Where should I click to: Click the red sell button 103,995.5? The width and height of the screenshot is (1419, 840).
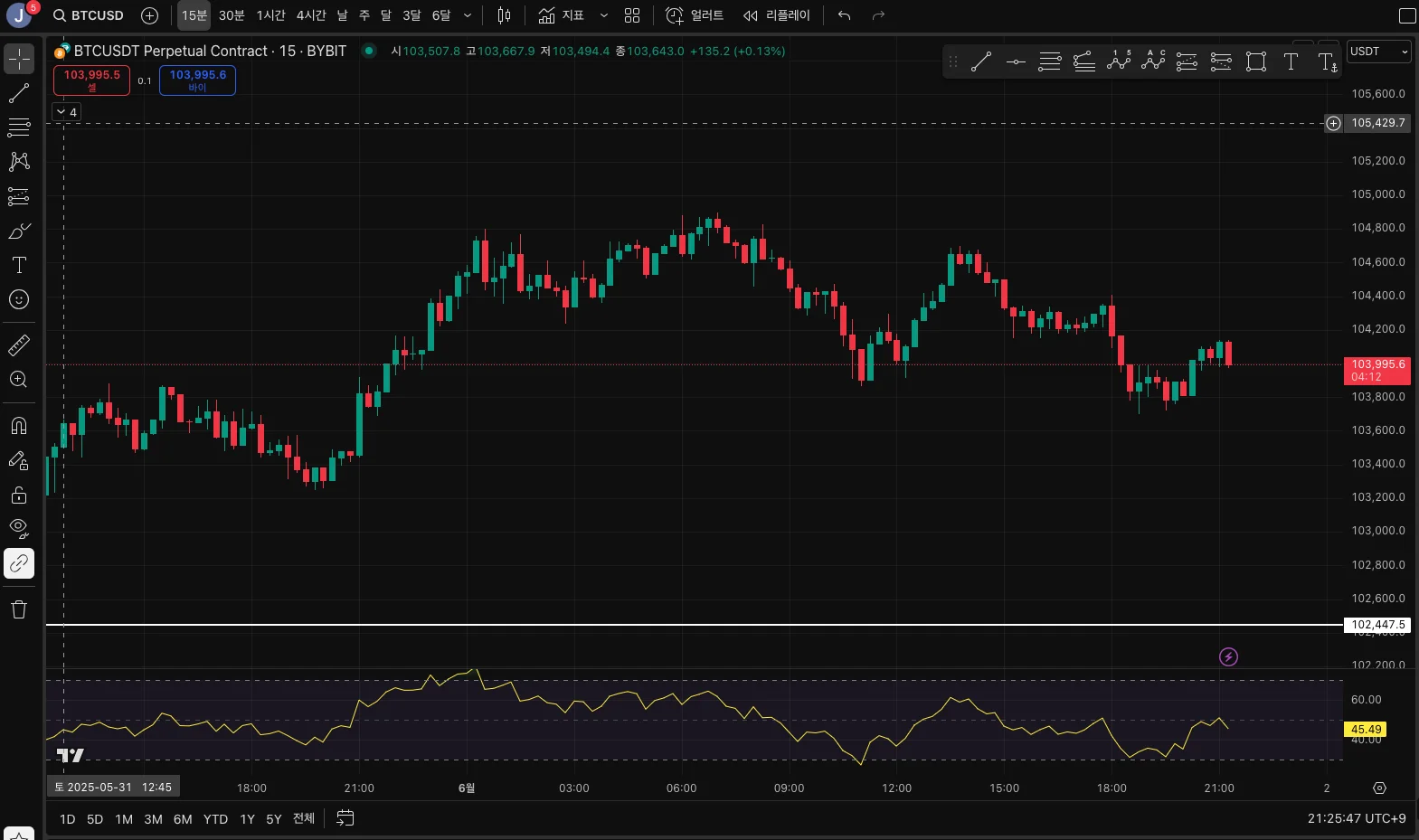(91, 80)
